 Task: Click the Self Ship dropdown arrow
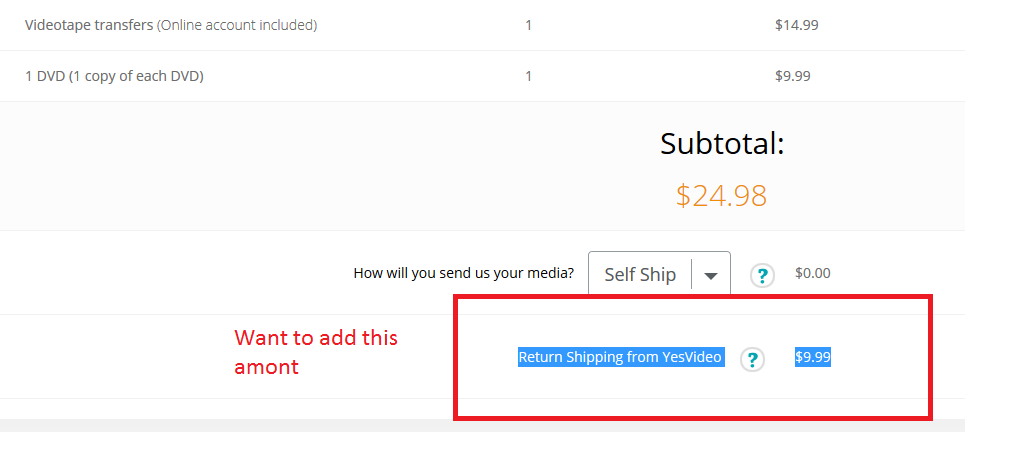[711, 275]
